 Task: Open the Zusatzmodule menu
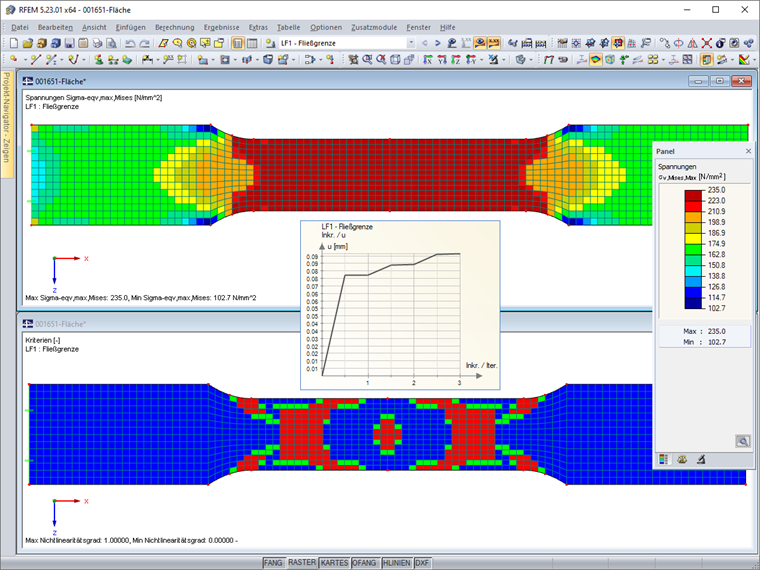(x=374, y=28)
